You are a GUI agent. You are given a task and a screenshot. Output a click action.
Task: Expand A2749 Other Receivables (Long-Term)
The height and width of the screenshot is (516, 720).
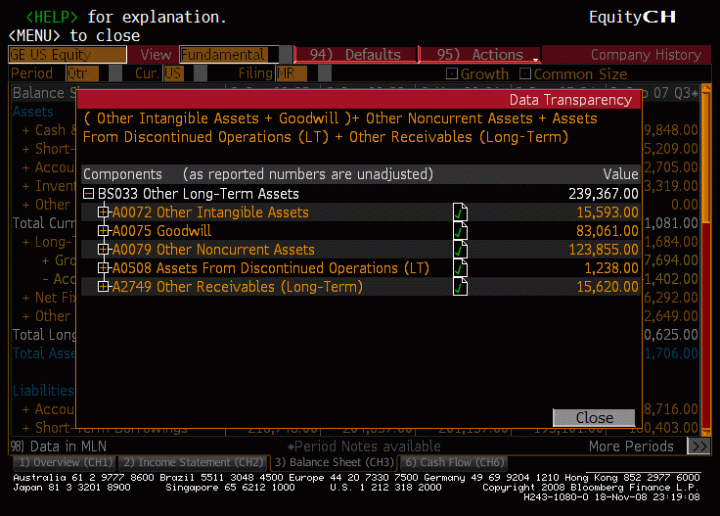pyautogui.click(x=103, y=286)
